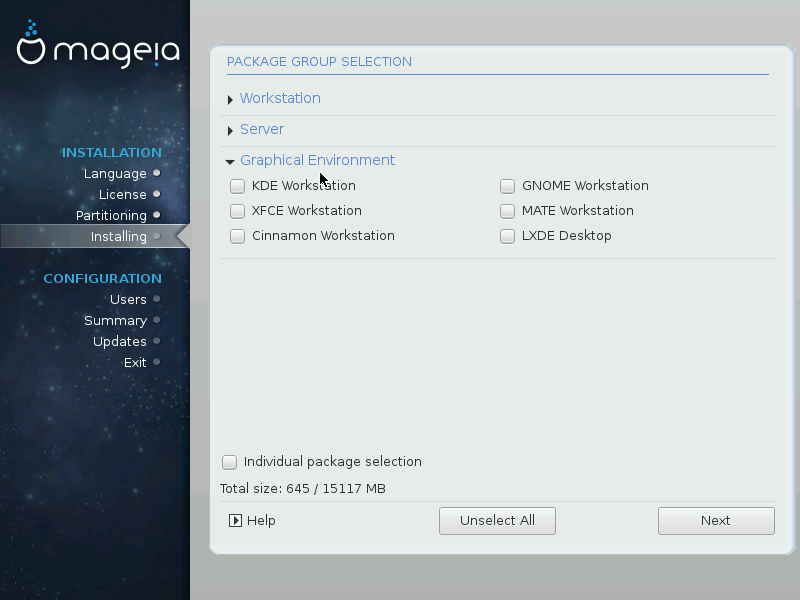
Task: Click the Language step bullet indicator
Action: 157,173
